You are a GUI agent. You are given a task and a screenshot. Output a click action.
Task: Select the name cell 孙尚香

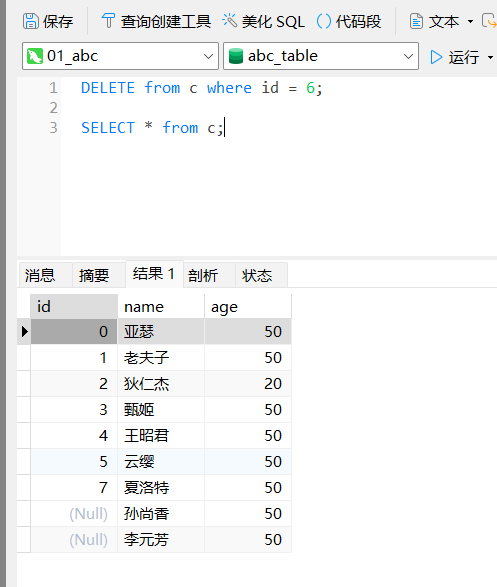[161, 514]
